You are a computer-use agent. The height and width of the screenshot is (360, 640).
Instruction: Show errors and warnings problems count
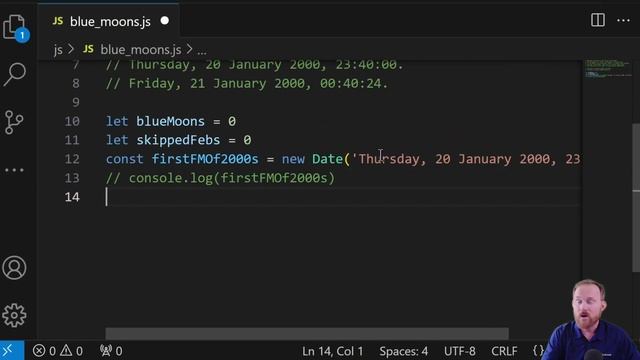[58, 351]
